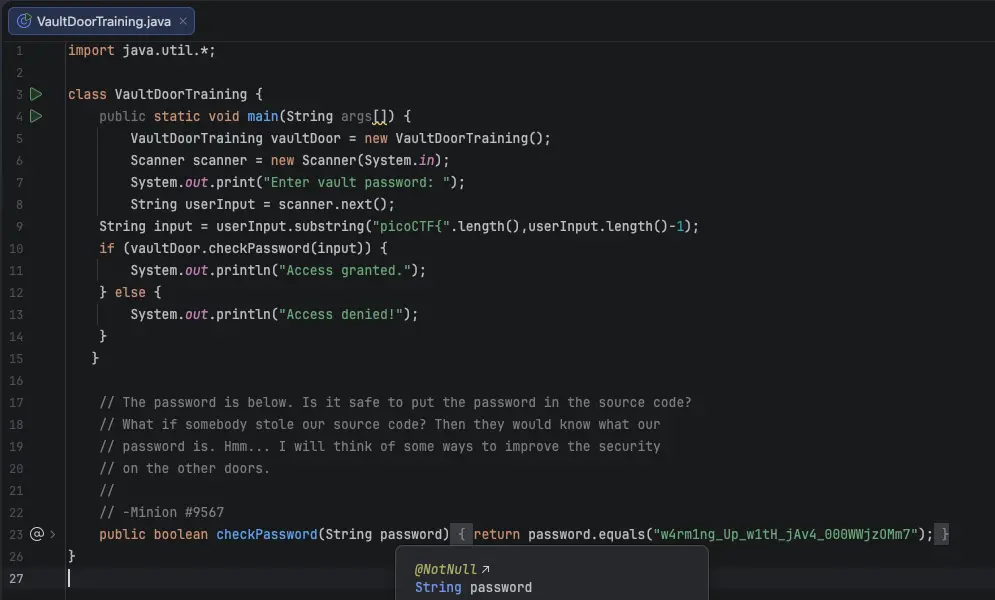
Task: Unfold the closing brace placeholder on line 23
Action: (x=944, y=534)
